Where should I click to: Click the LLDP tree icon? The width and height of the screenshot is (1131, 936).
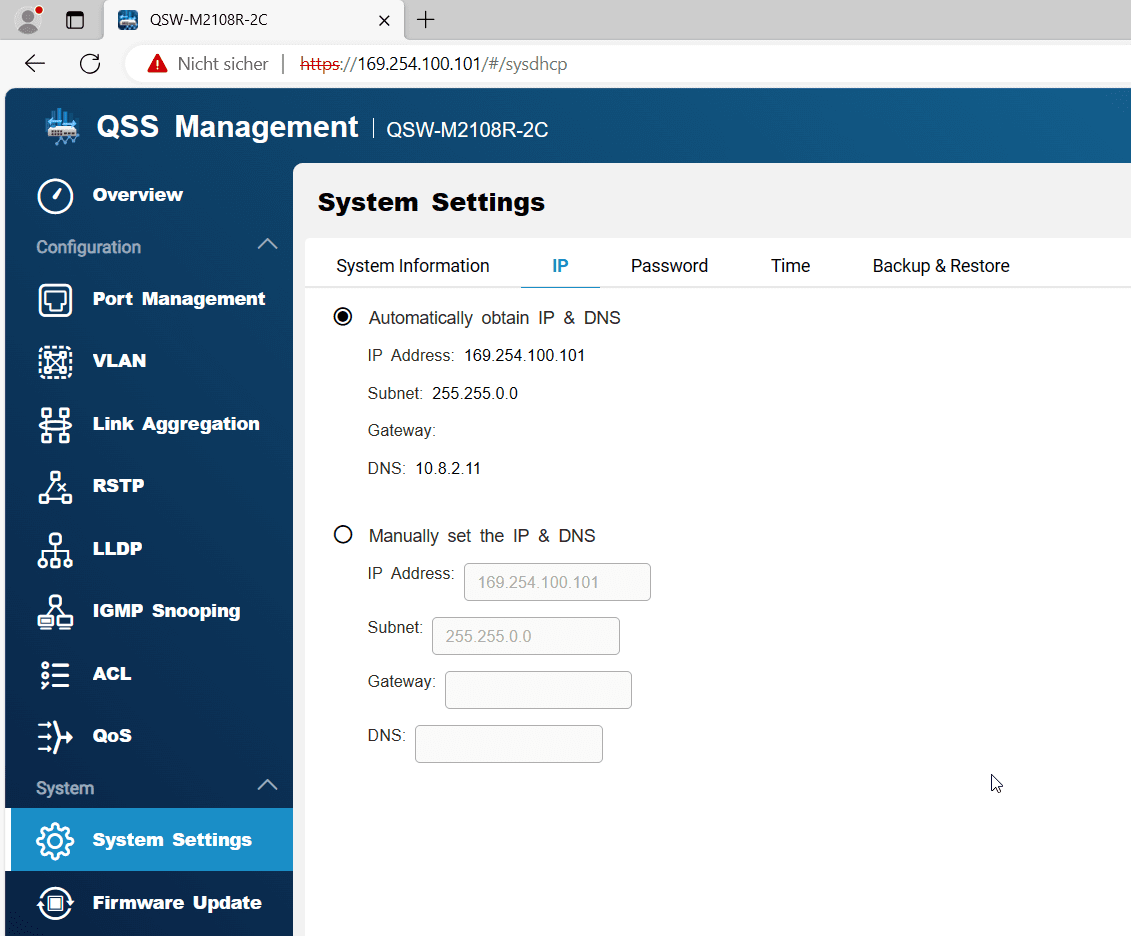(56, 550)
